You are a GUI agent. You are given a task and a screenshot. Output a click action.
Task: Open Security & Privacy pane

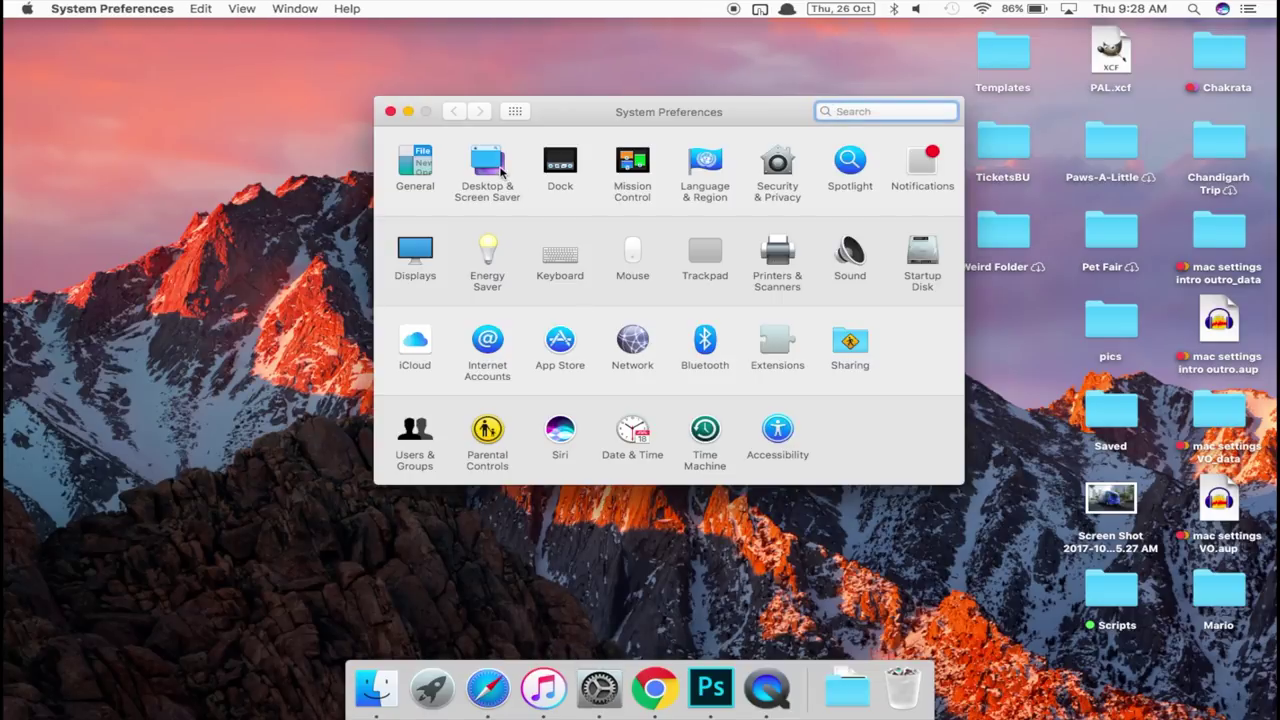coord(777,173)
